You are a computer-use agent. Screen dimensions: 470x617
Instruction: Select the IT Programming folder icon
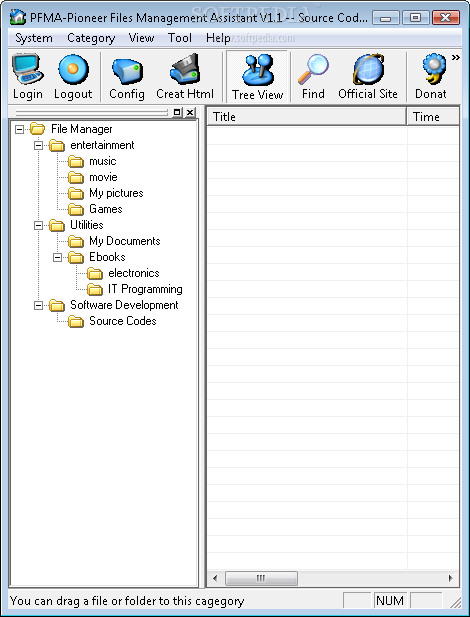[x=95, y=289]
